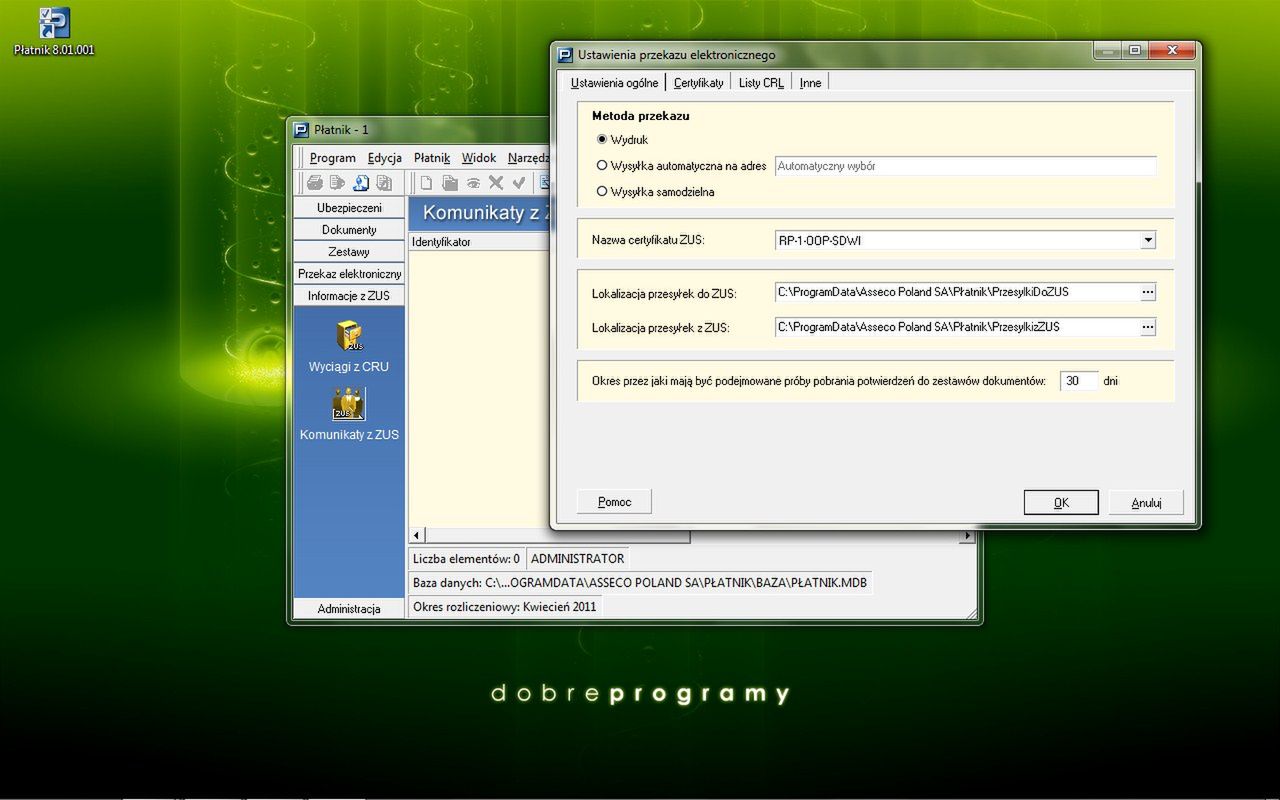
Task: Click the list's right scroll arrow
Action: click(x=966, y=536)
